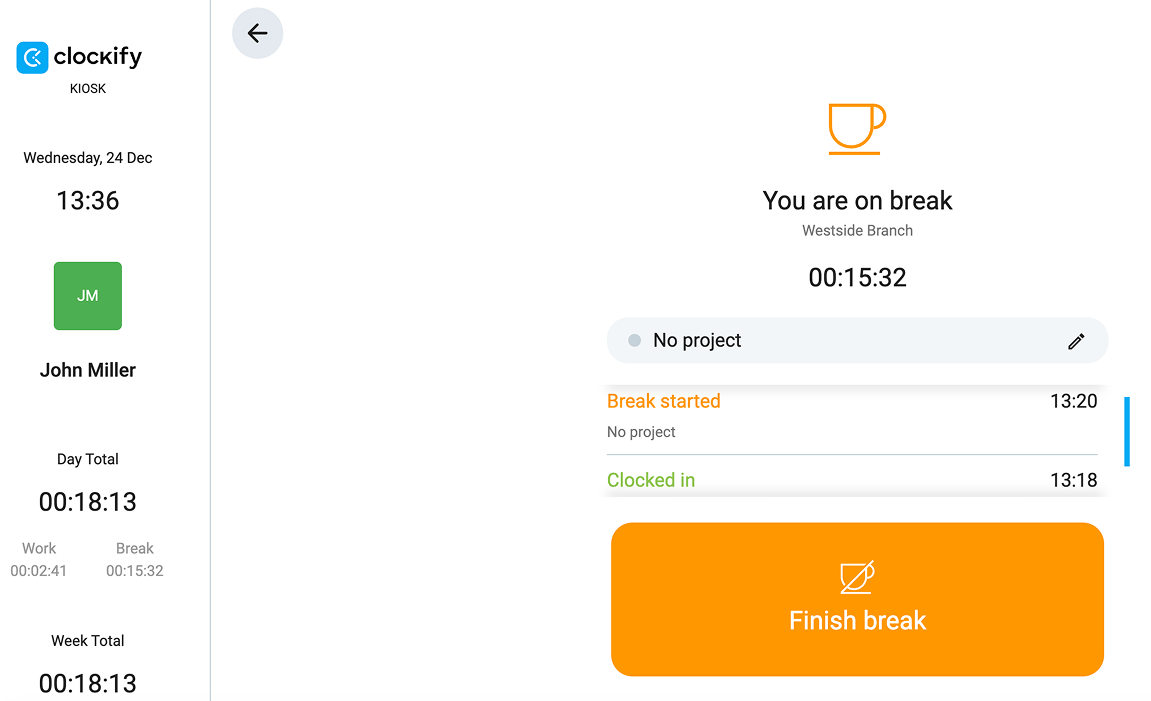Click the 00:15:32 break timer
Screen dimensions: 1151x701
click(x=857, y=277)
